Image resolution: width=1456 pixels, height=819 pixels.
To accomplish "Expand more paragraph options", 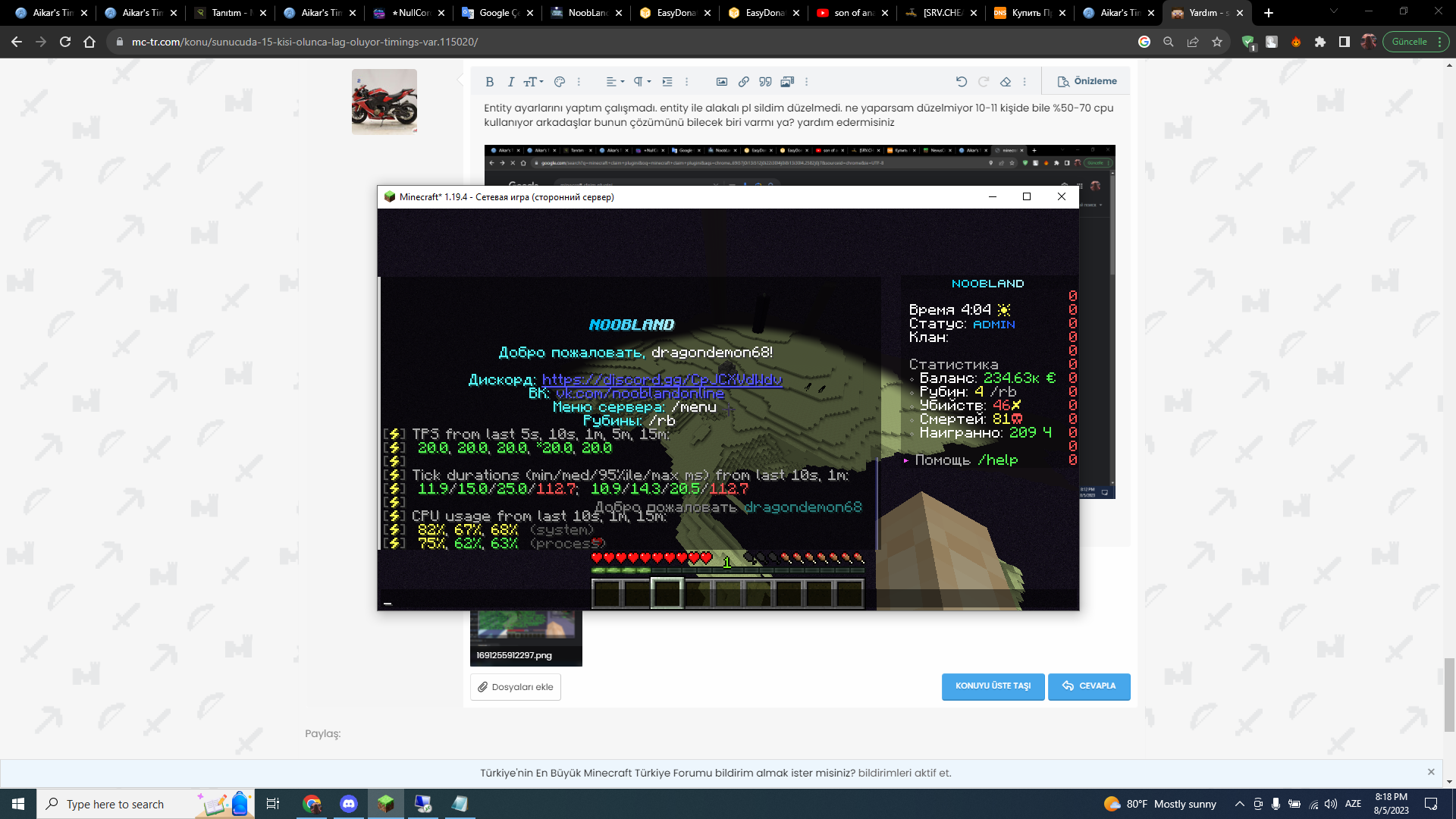I will pos(687,82).
